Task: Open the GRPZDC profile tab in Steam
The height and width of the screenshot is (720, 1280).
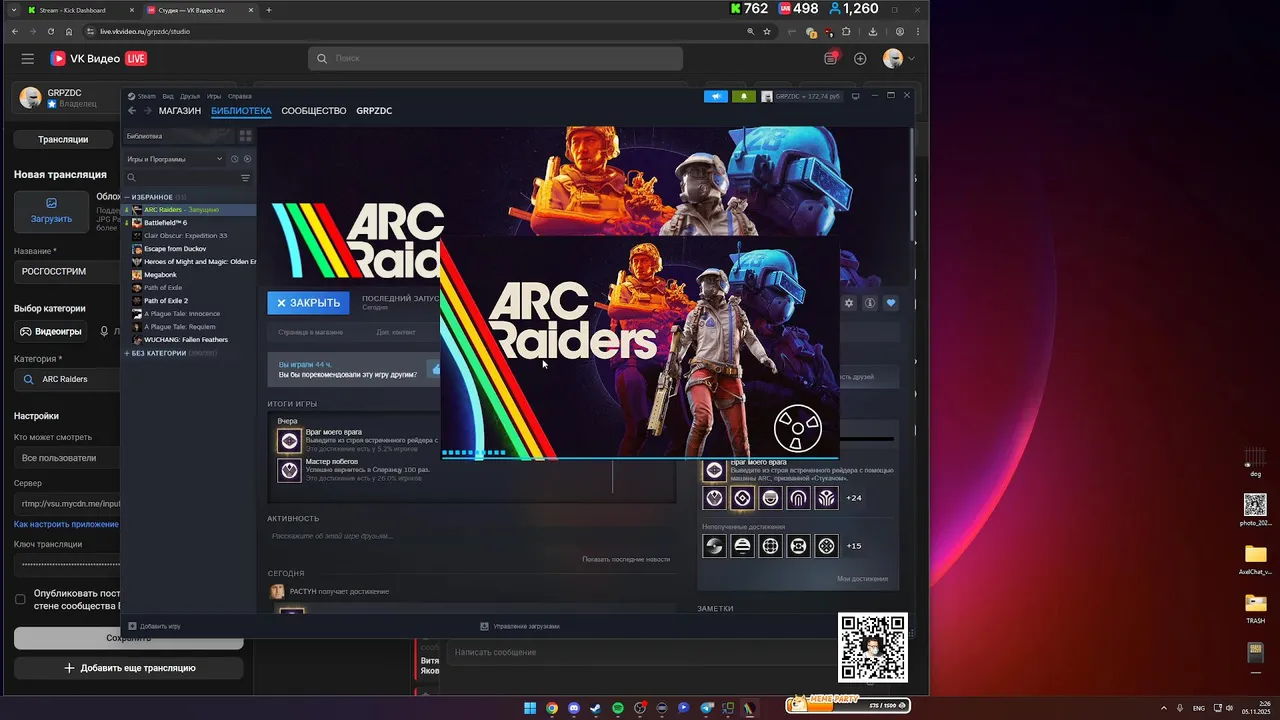Action: click(374, 111)
